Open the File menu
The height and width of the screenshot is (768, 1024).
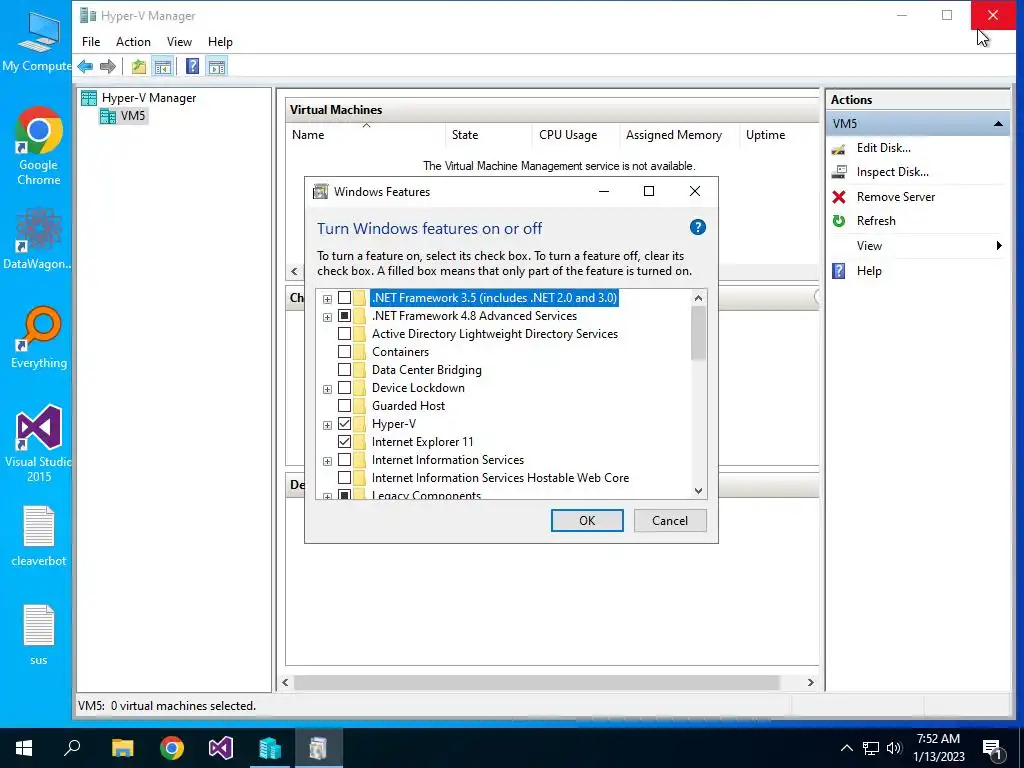click(x=91, y=42)
